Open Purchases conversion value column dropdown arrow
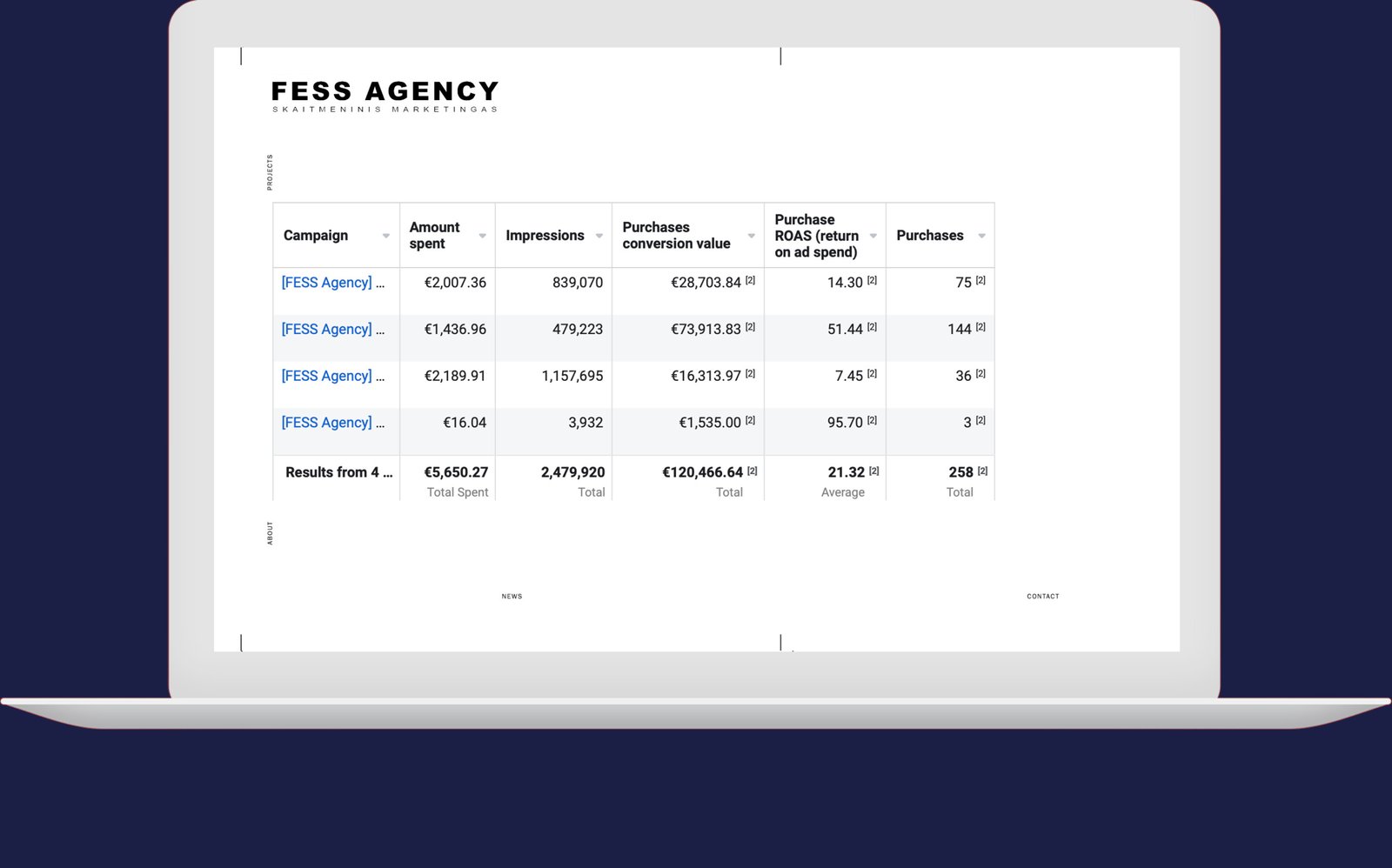 click(x=751, y=236)
